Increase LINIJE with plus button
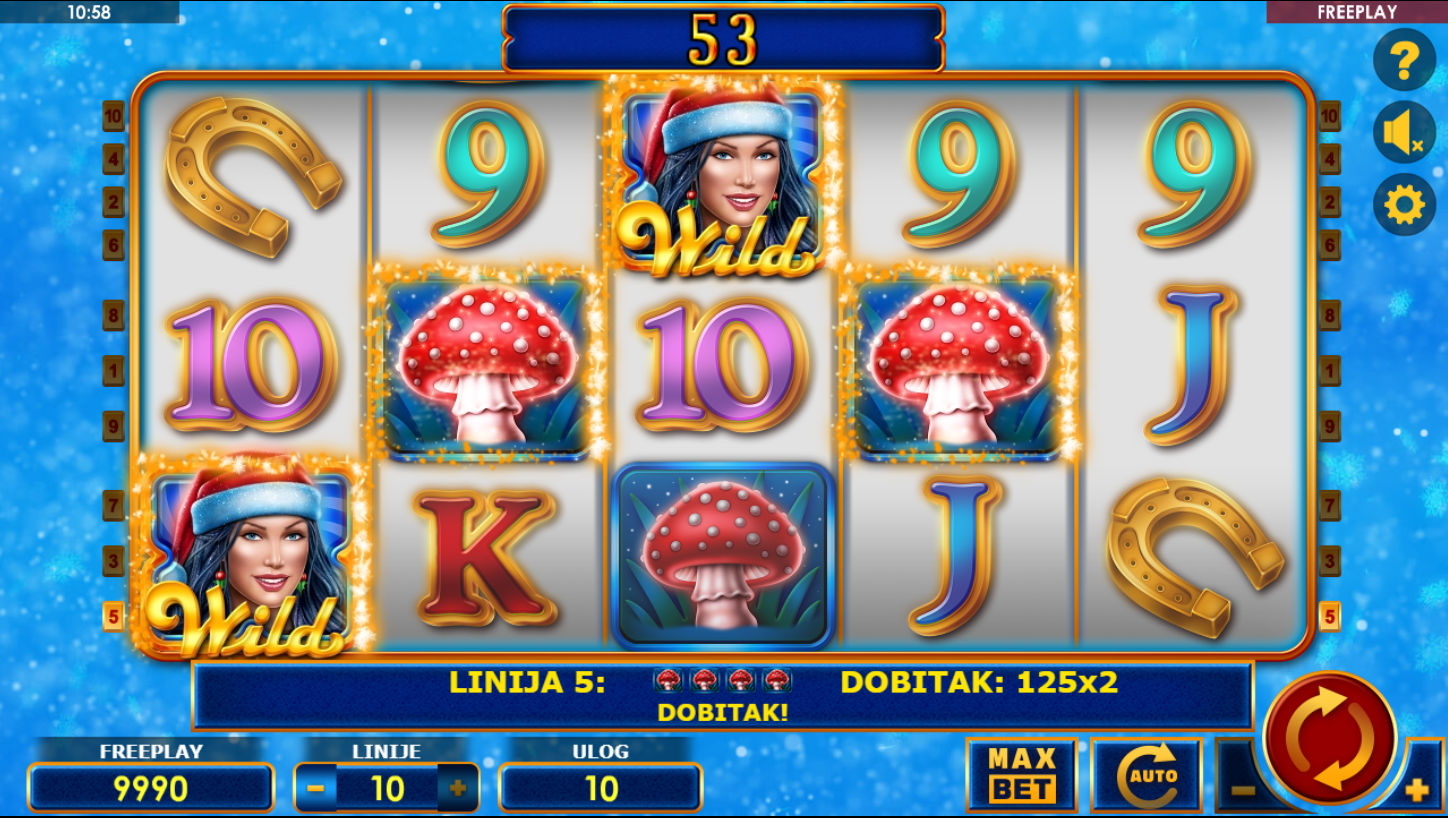 pos(458,788)
